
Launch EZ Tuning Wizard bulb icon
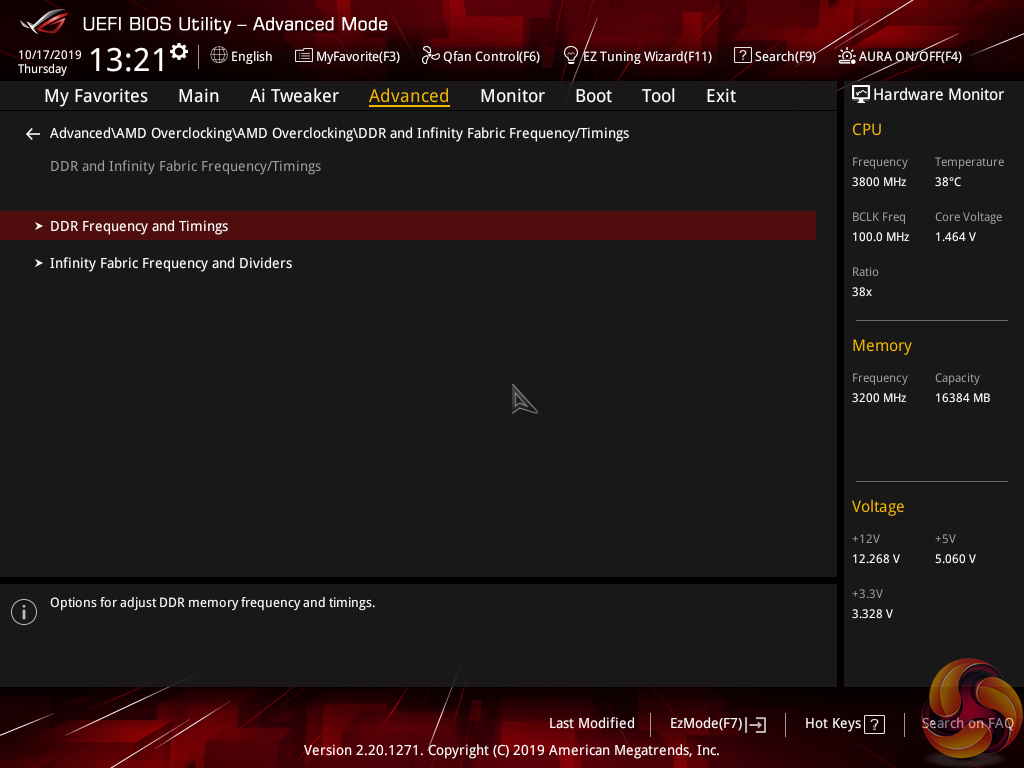click(571, 56)
